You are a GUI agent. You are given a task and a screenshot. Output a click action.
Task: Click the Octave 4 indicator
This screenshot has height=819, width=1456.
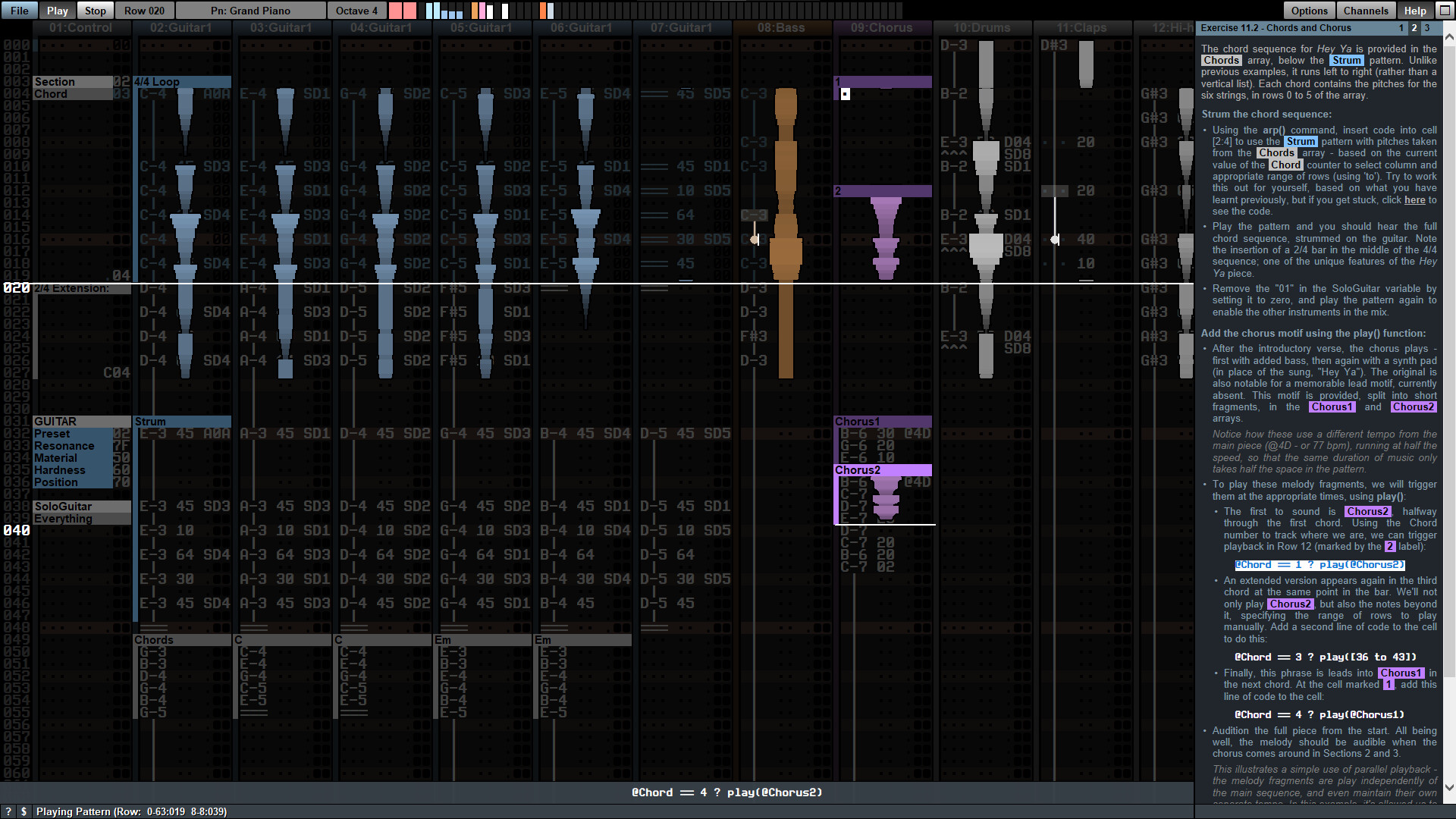tap(356, 10)
